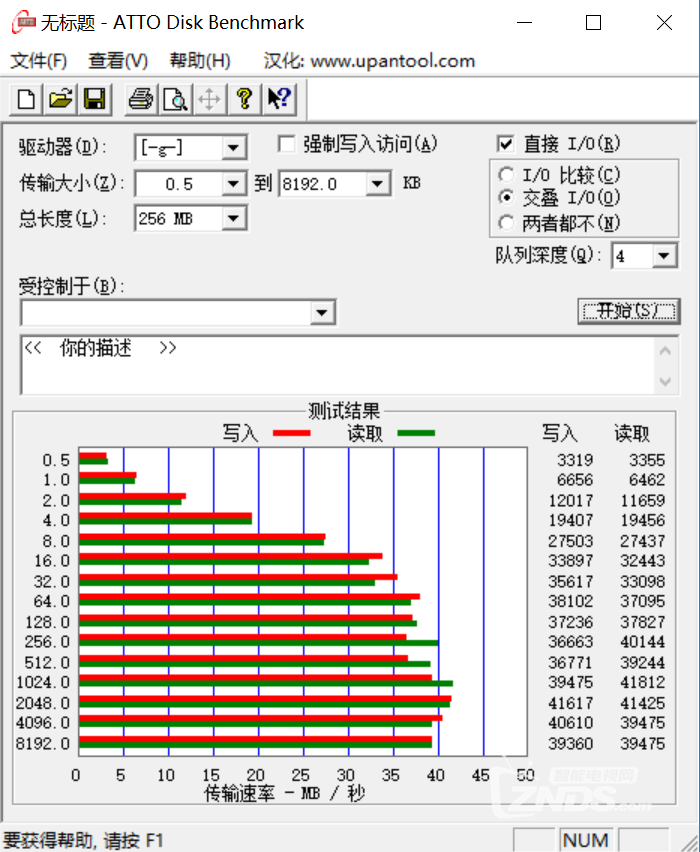Print results using the printer icon
700x852 pixels.
pos(141,98)
